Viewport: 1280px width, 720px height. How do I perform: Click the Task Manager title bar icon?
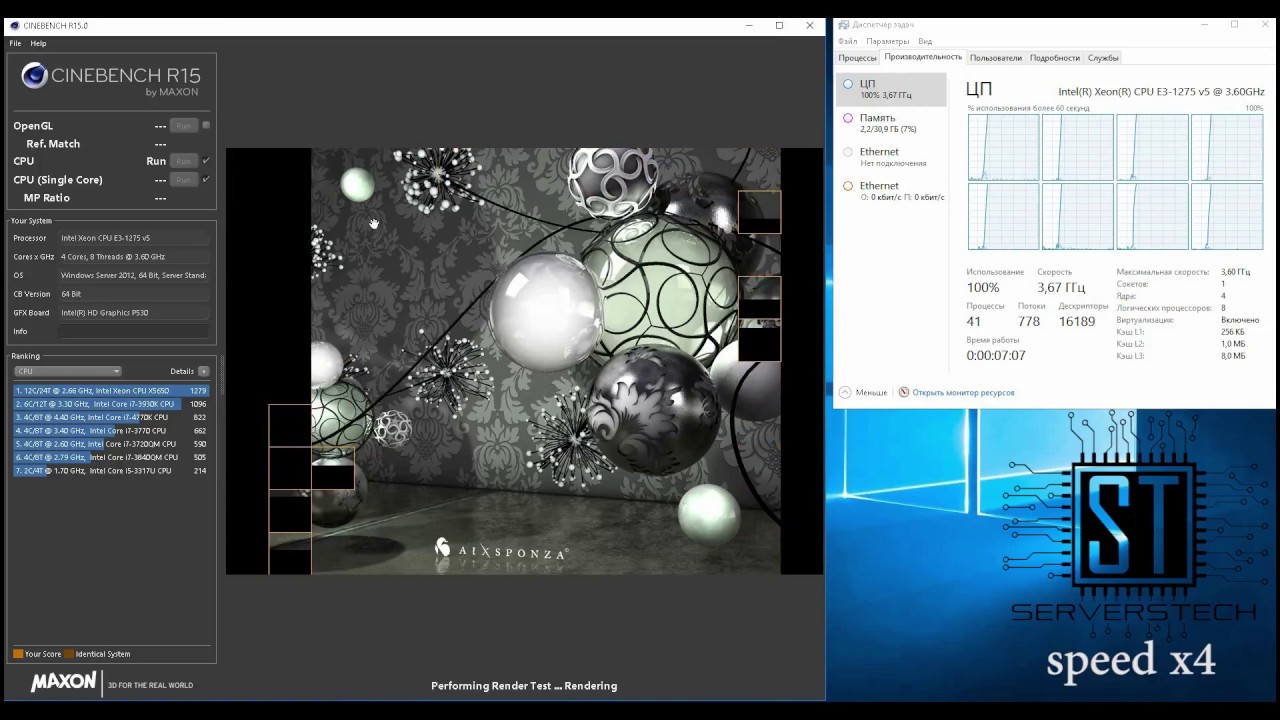[x=844, y=24]
